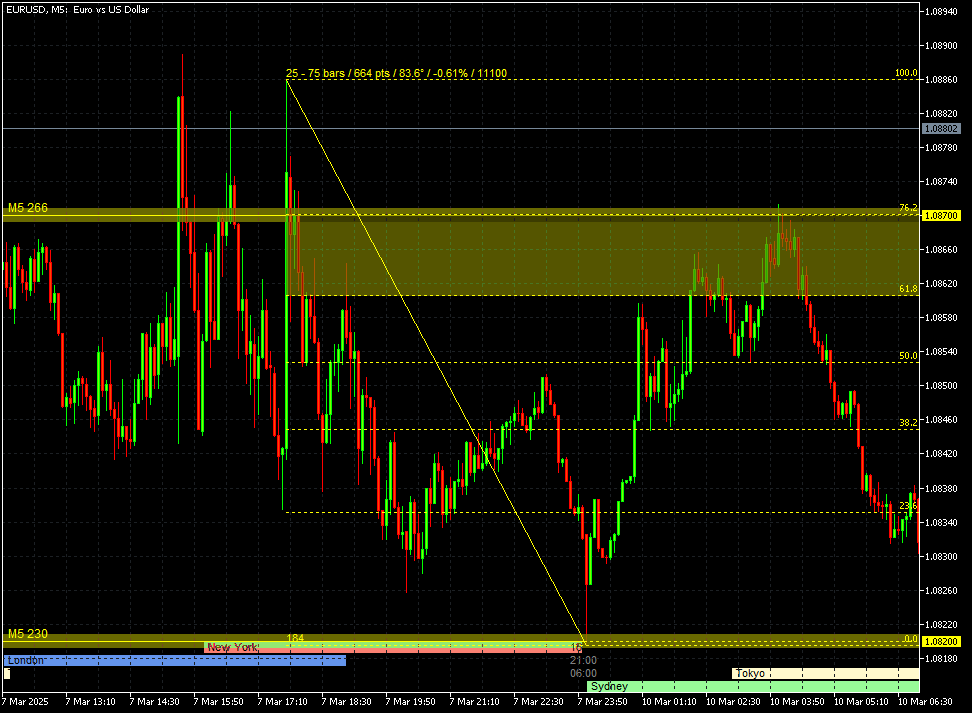Click the 1.08860 price scale value

coord(941,80)
